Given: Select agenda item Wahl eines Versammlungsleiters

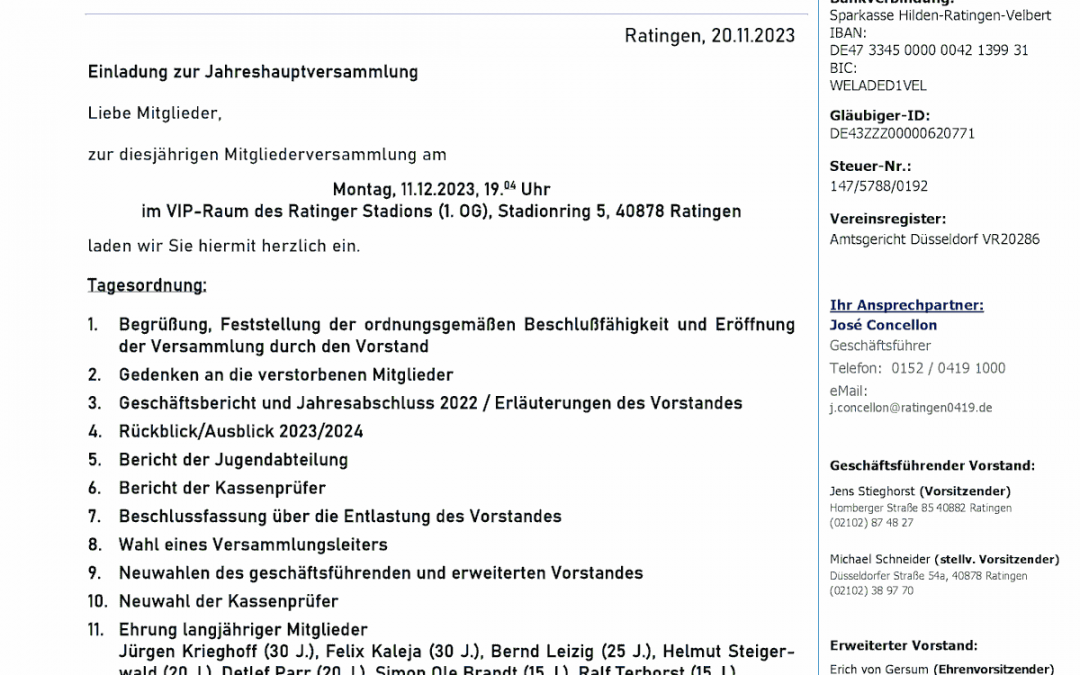Looking at the screenshot, I should [258, 544].
